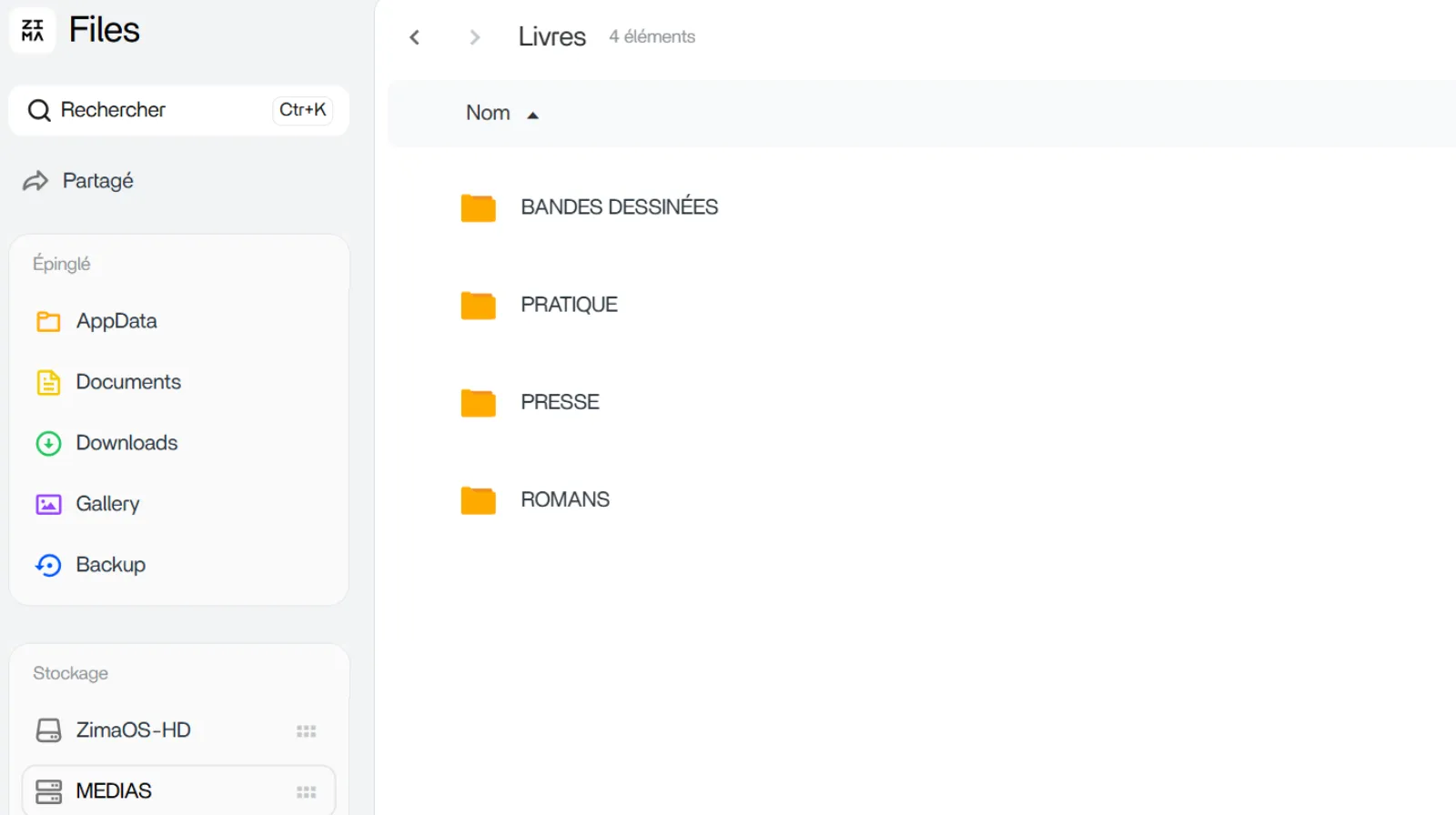Open the MEDIAS storage location

114,791
